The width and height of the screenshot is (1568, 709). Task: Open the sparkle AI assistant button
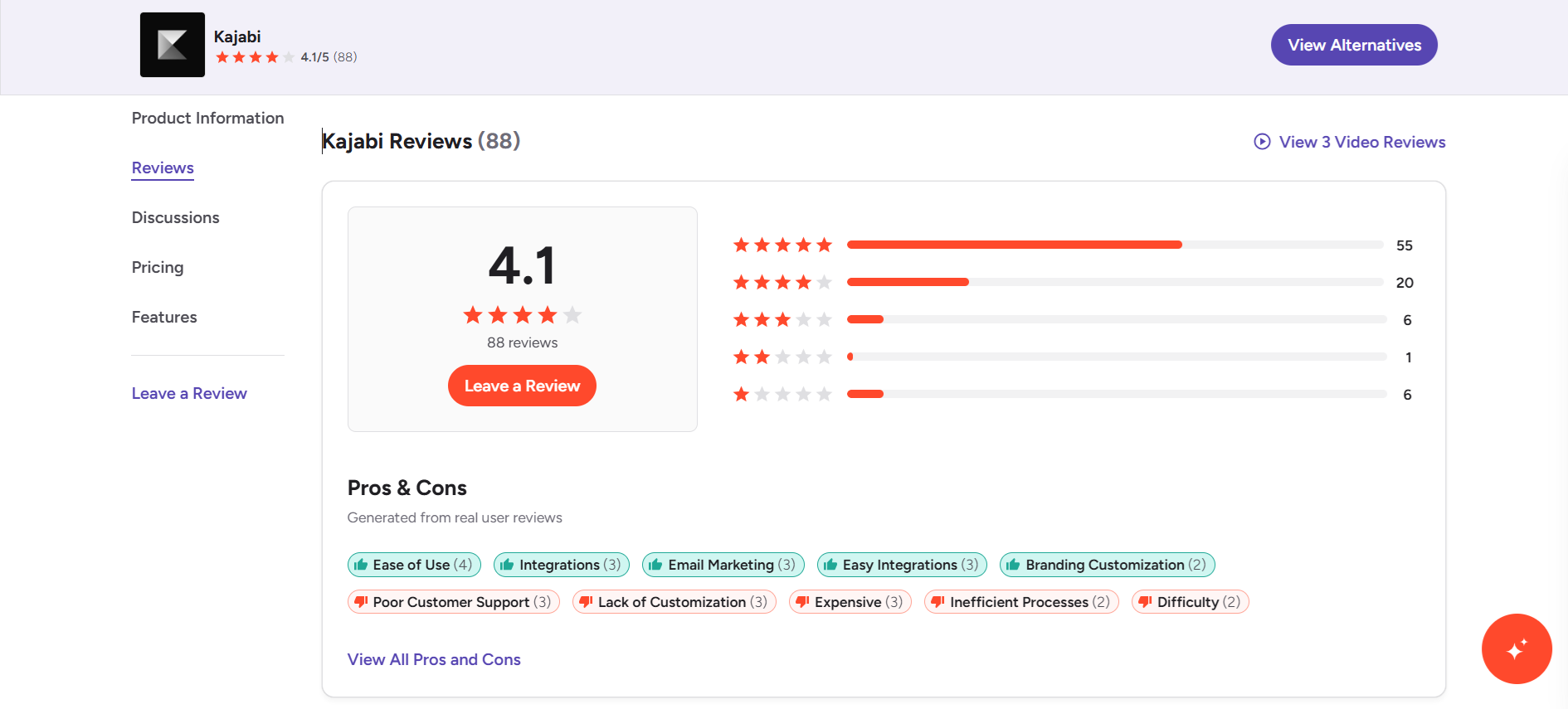point(1517,648)
